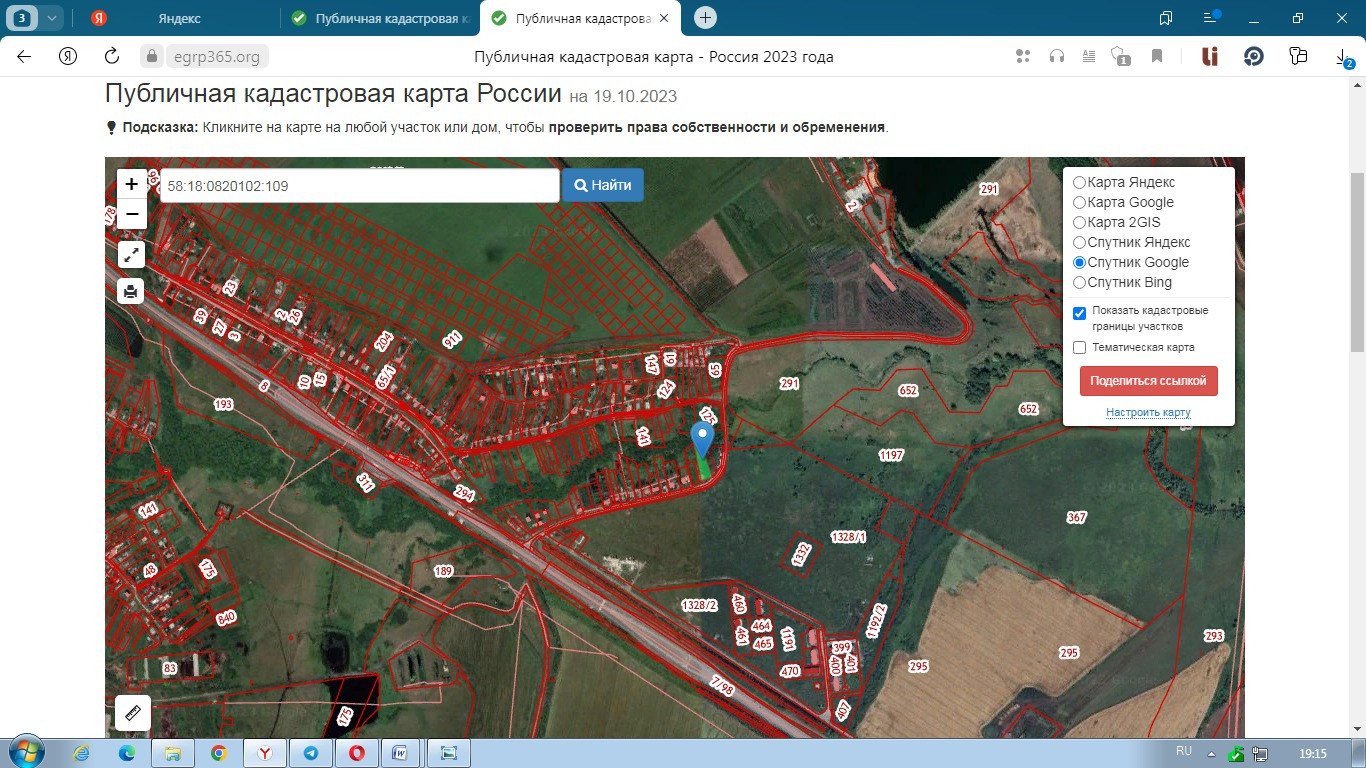The image size is (1366, 768).
Task: Click the site lock security icon
Action: coord(152,57)
